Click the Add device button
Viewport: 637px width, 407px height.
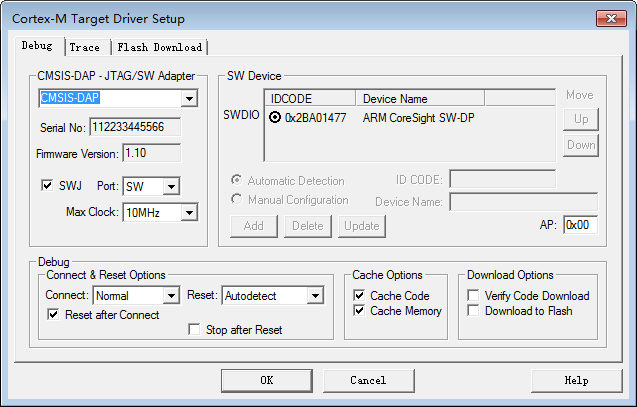pos(254,226)
